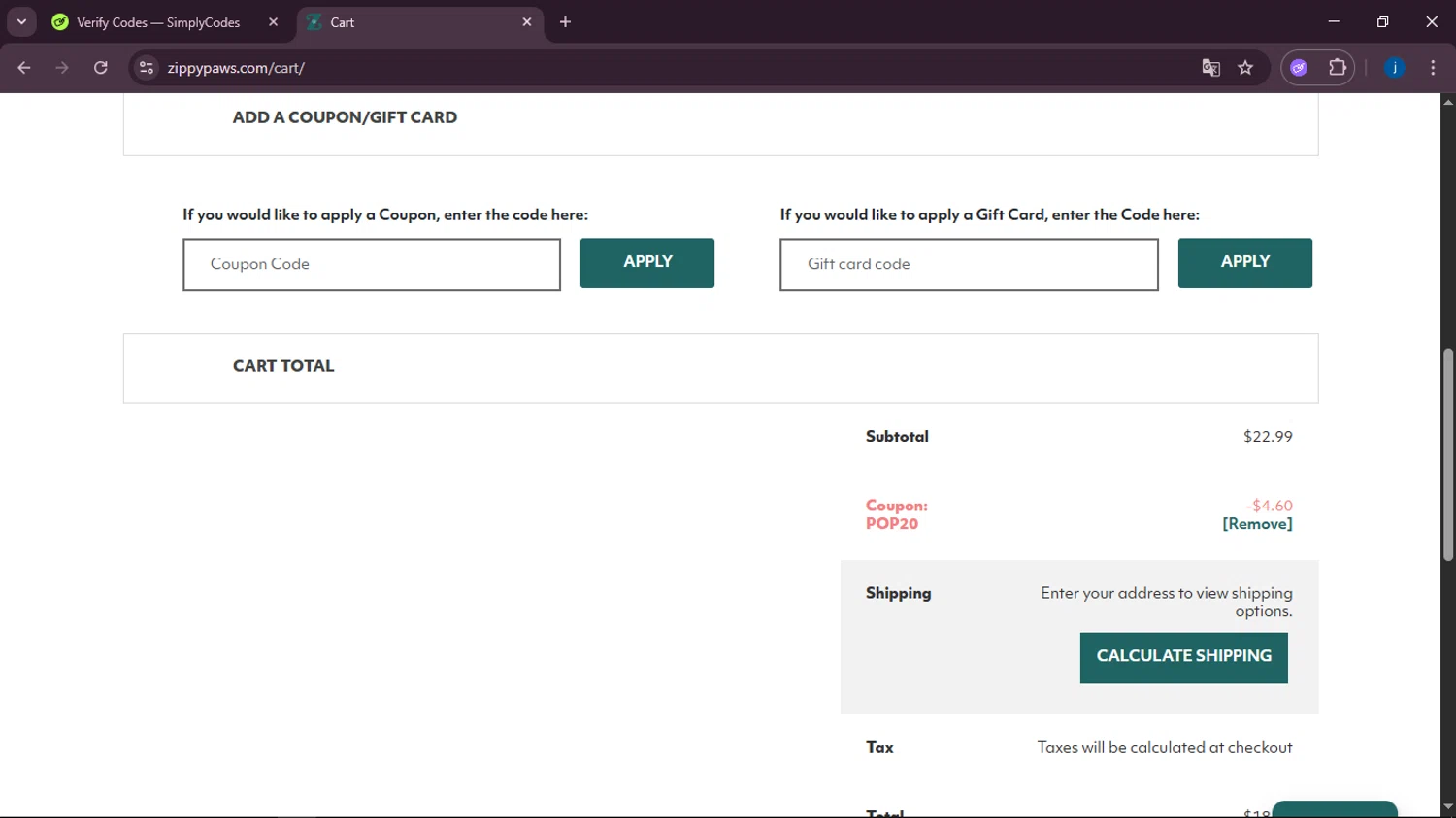Click the Subtotal amount $22.99
The width and height of the screenshot is (1456, 818).
pos(1268,437)
